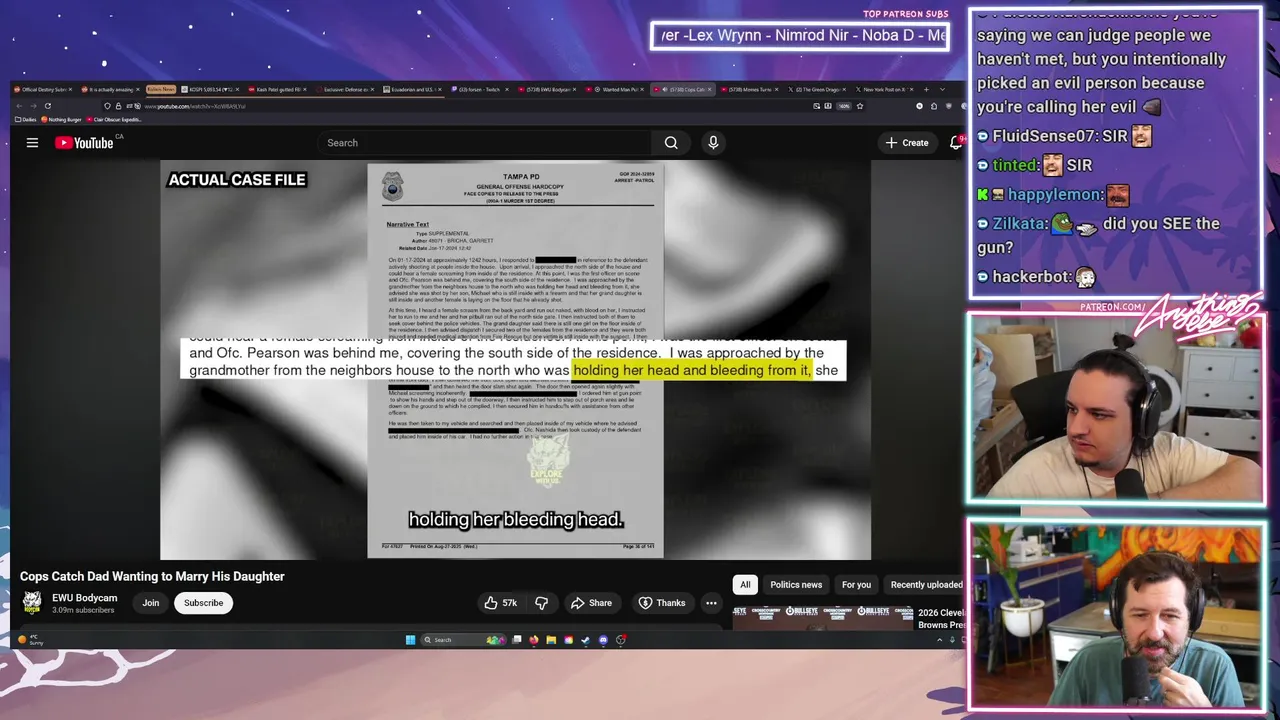Open the YouTube hamburger guide menu

click(32, 143)
